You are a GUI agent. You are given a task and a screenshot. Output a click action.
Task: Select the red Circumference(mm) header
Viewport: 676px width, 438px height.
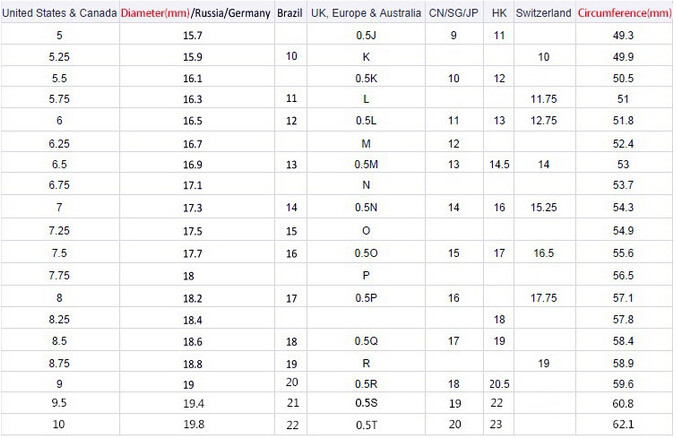pyautogui.click(x=625, y=14)
